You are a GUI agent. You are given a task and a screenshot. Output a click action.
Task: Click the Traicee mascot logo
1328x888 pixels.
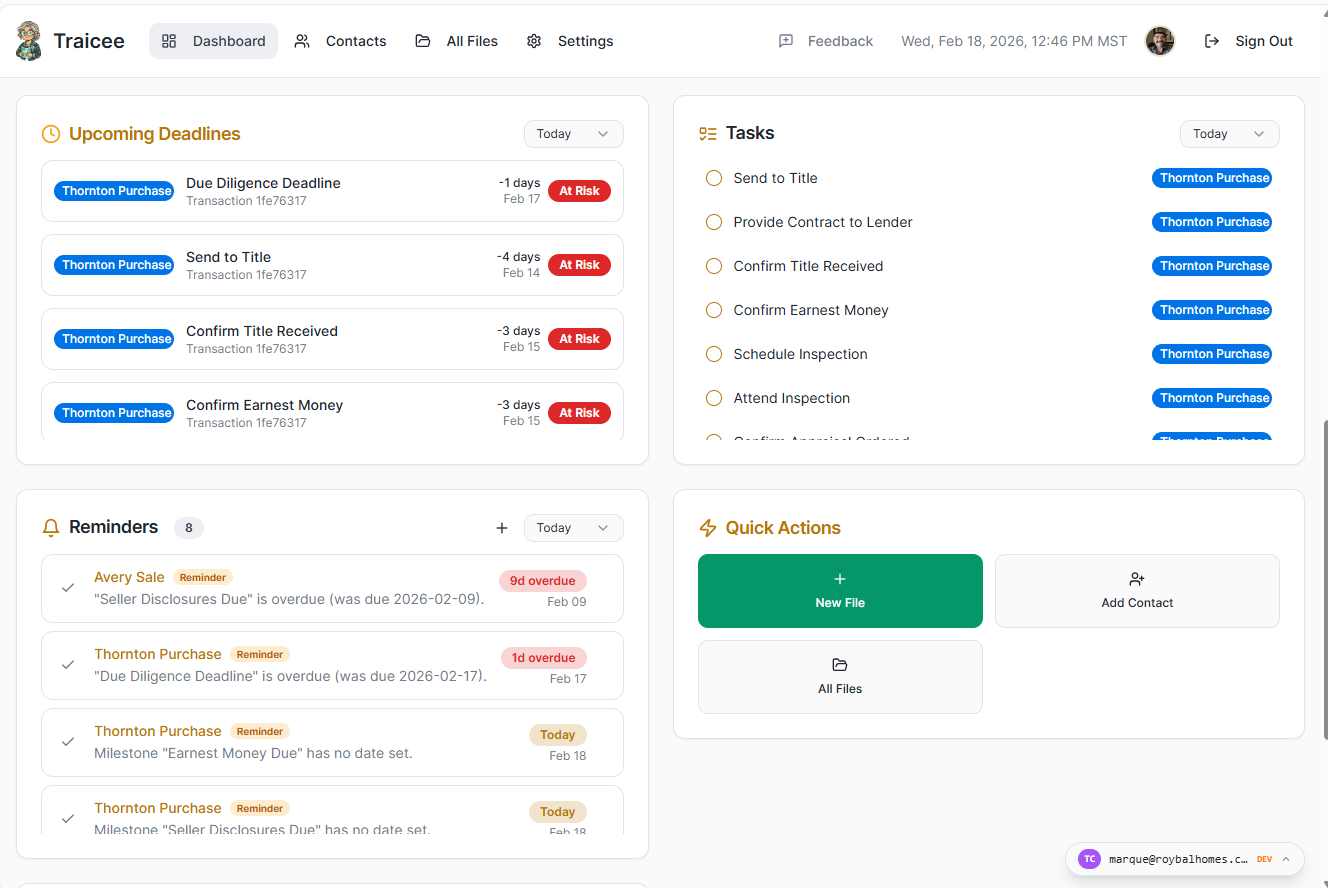tap(29, 41)
